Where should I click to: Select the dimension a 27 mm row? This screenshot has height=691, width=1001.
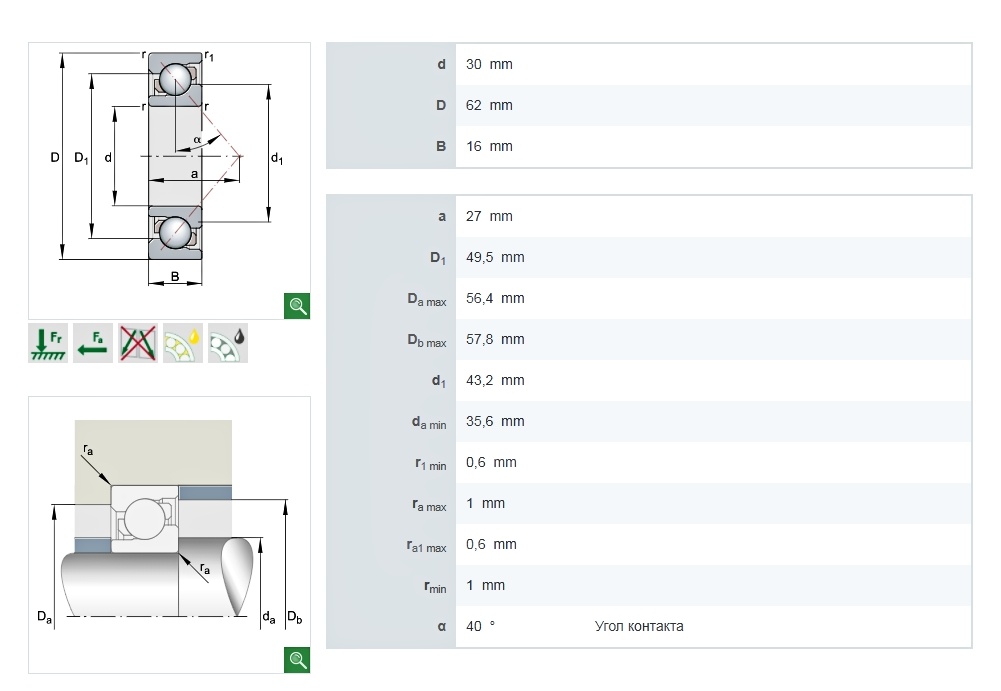point(648,216)
